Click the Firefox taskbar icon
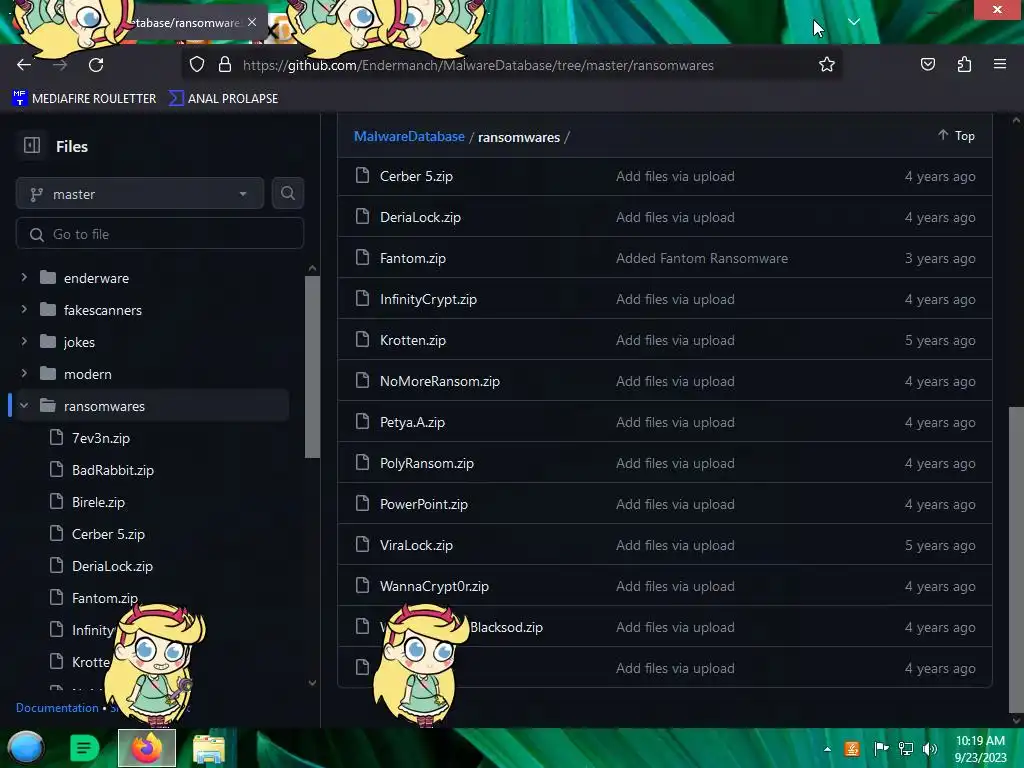The image size is (1024, 768). (146, 748)
